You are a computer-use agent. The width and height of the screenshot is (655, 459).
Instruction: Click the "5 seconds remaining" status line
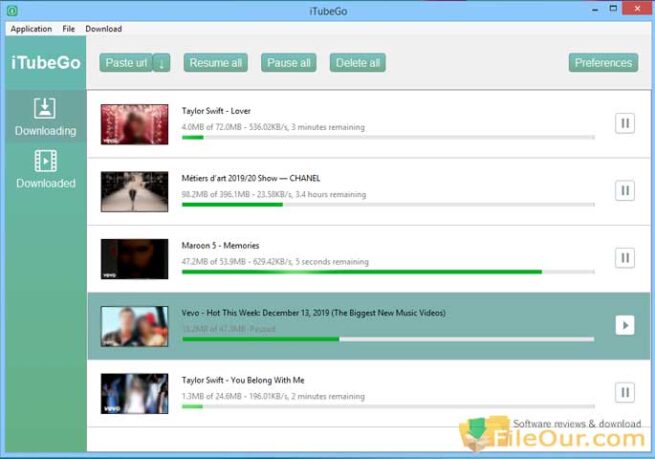[x=275, y=262]
